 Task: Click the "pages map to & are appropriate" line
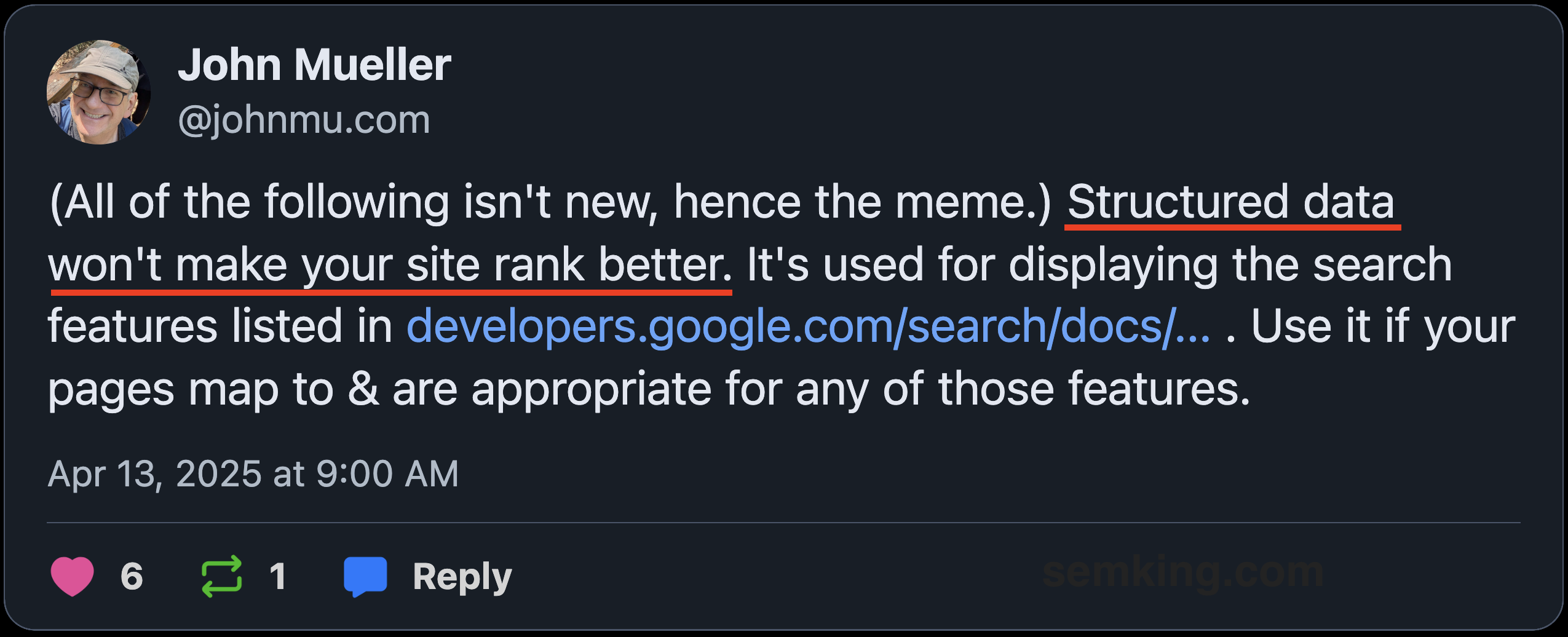pos(379,389)
